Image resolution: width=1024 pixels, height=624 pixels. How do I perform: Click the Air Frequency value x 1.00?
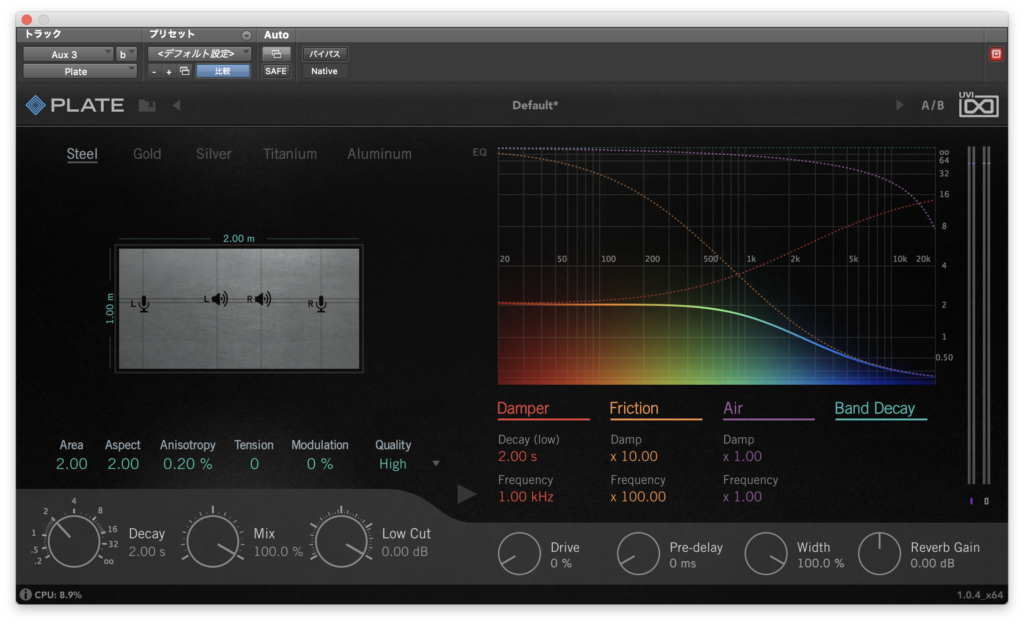[742, 497]
